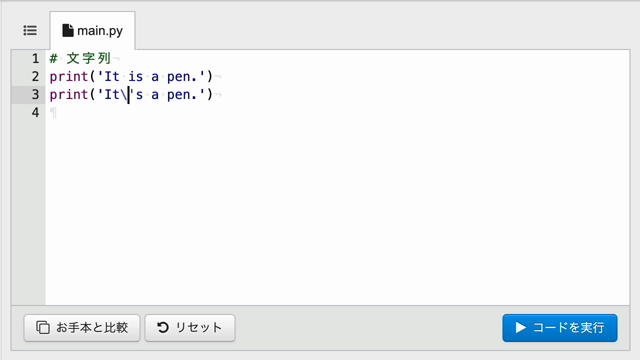This screenshot has height=360, width=640.
Task: Click the リセット button
Action: pos(190,328)
